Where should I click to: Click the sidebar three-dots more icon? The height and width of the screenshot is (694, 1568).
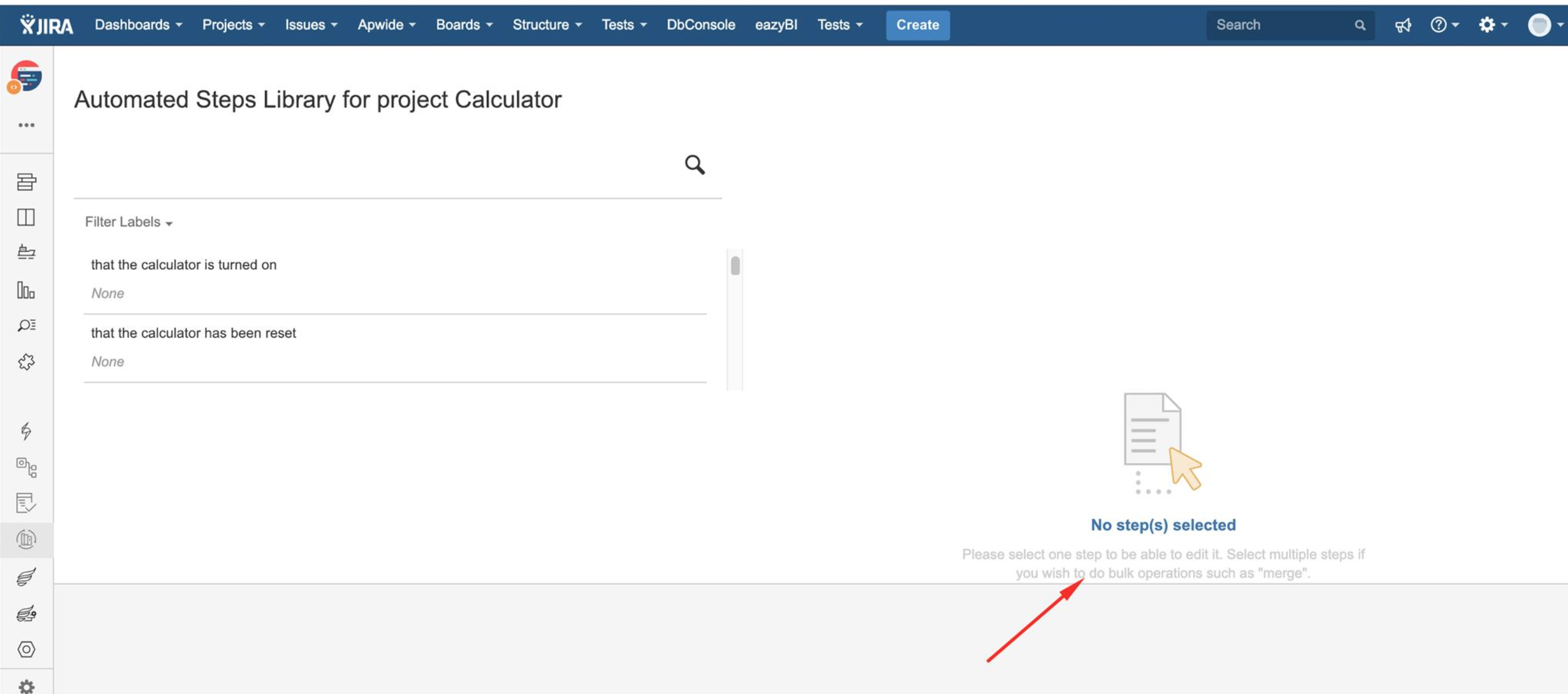26,125
